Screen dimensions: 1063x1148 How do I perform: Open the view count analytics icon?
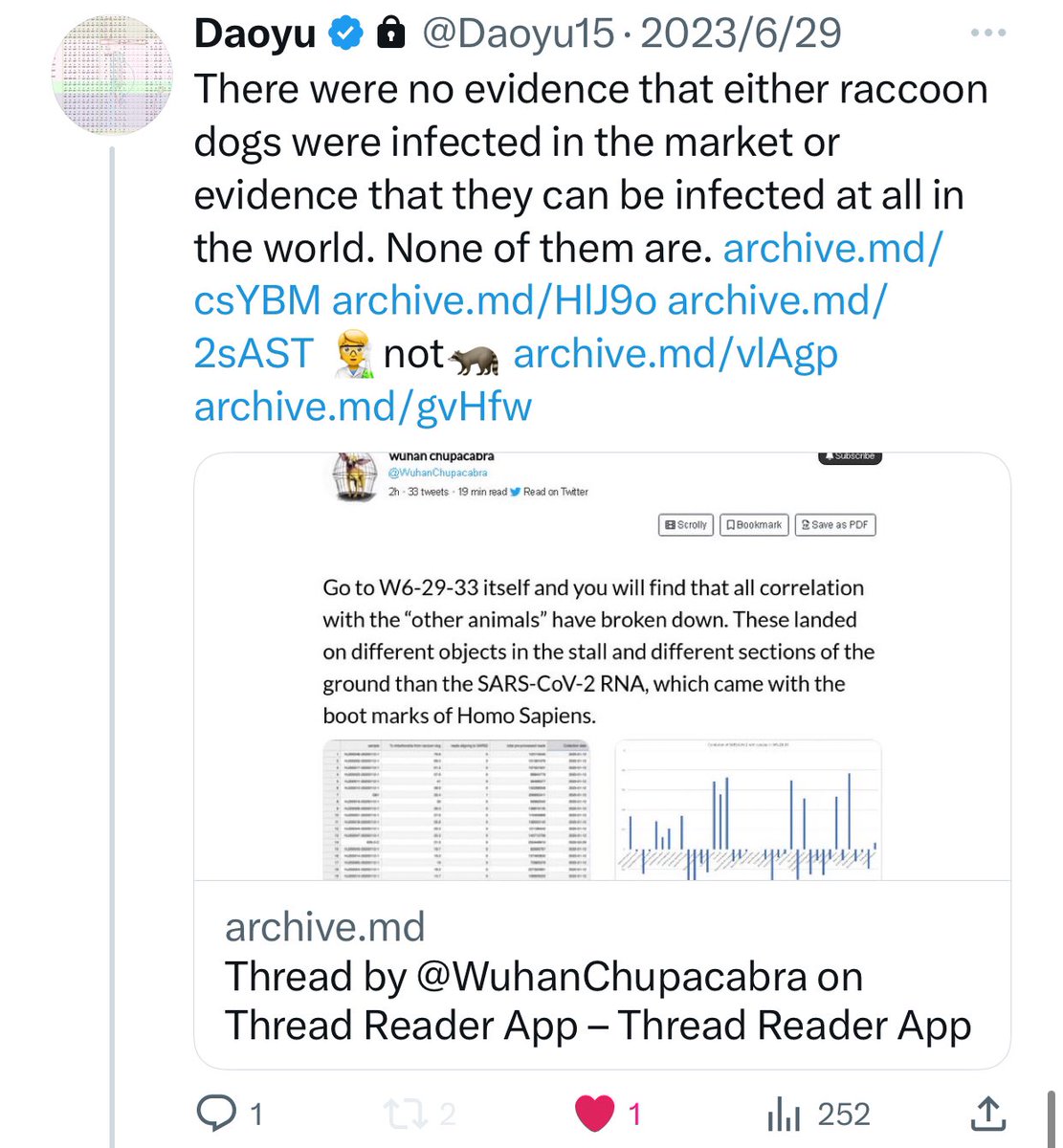point(784,1114)
